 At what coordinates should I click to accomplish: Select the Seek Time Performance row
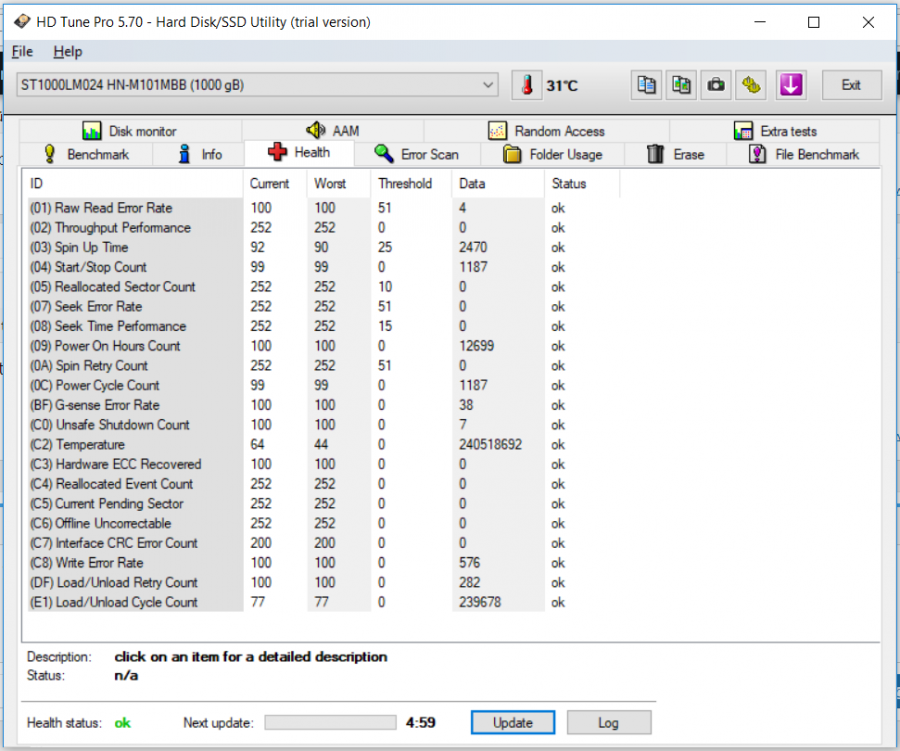click(x=323, y=326)
